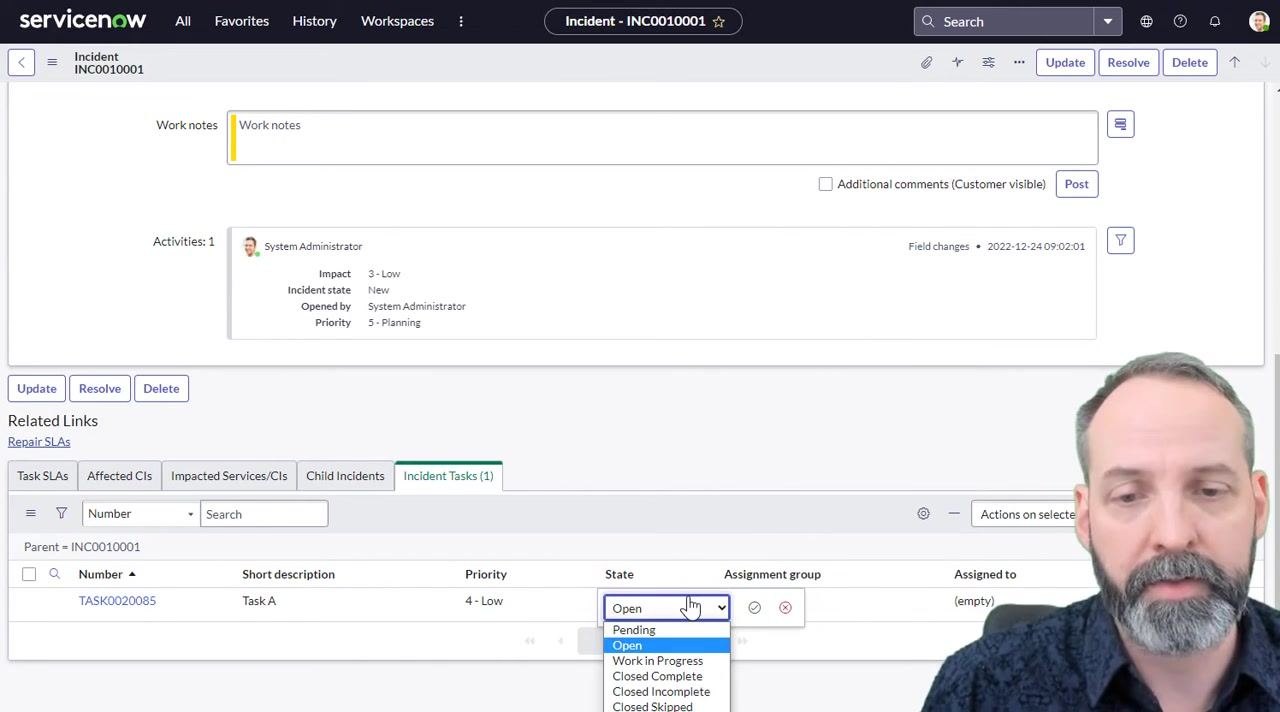
Task: Click the Delete button below the activity stream
Action: click(161, 389)
